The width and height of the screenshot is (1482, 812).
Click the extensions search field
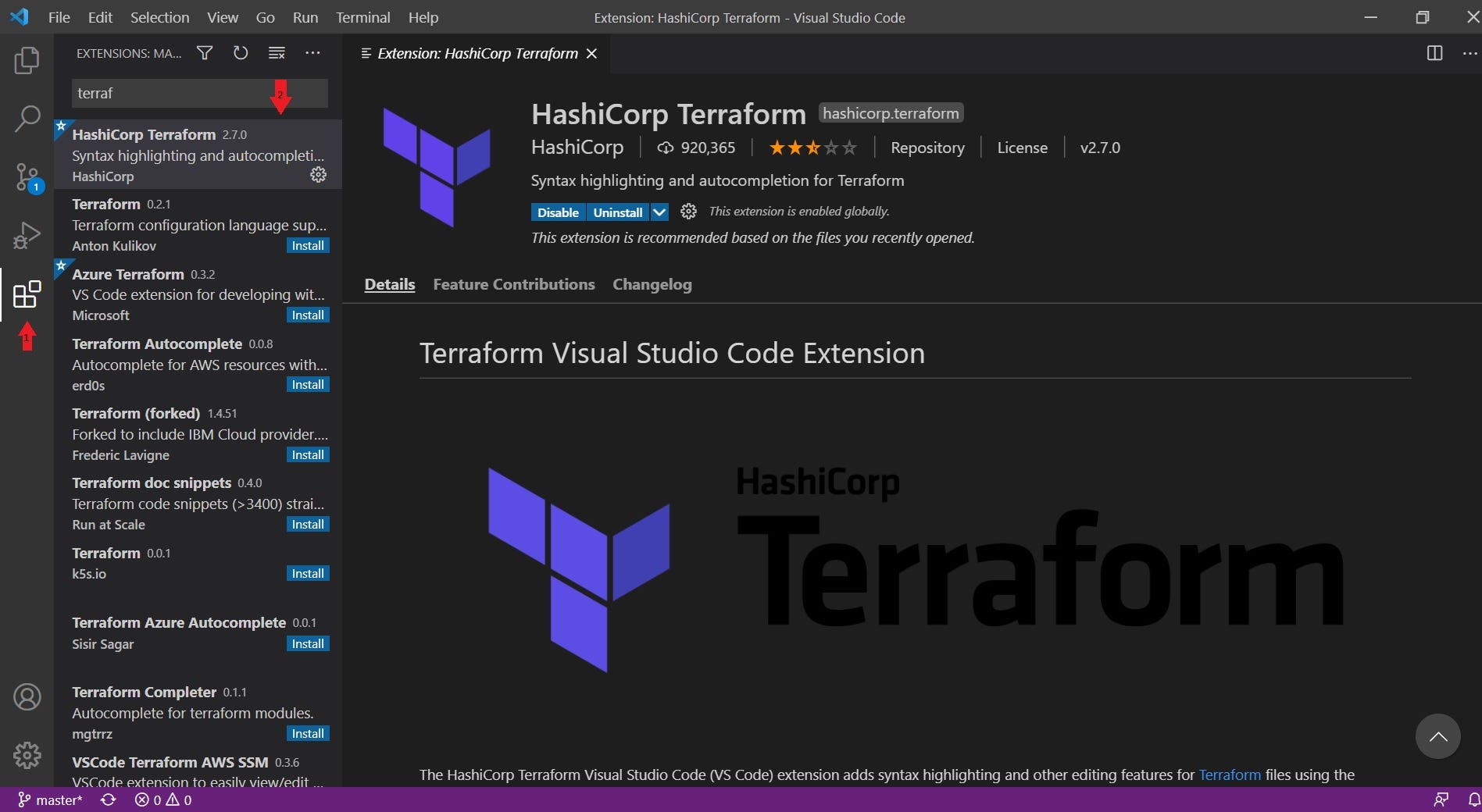(199, 93)
